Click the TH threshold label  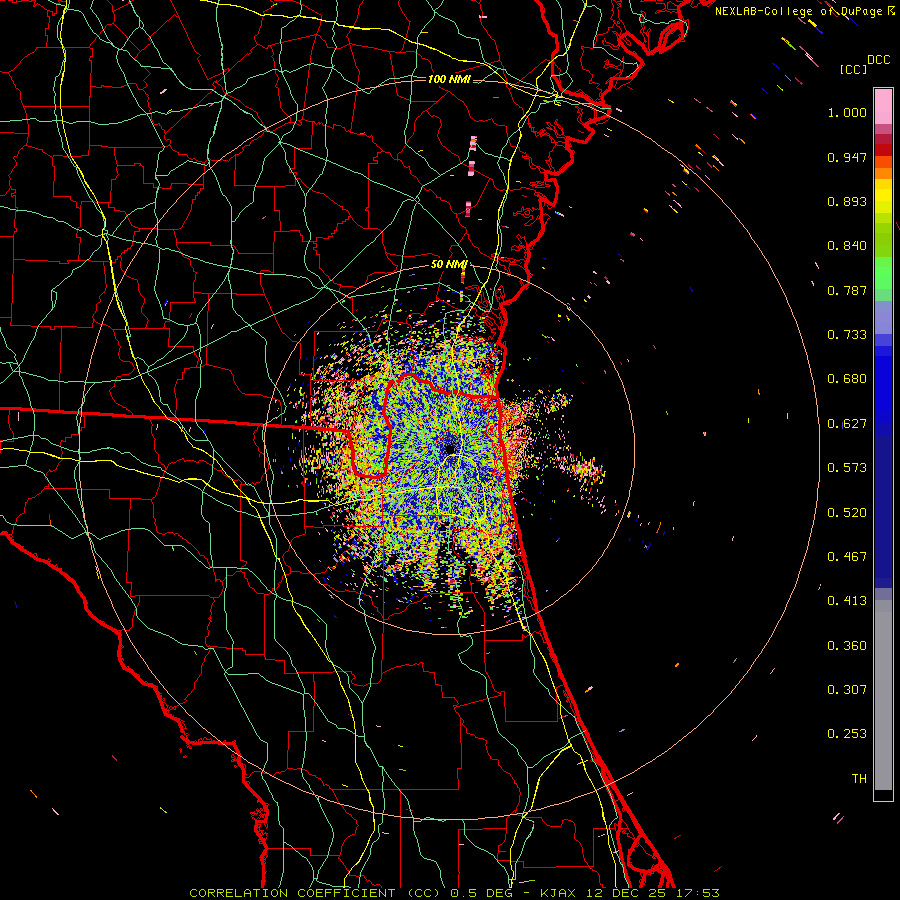859,779
